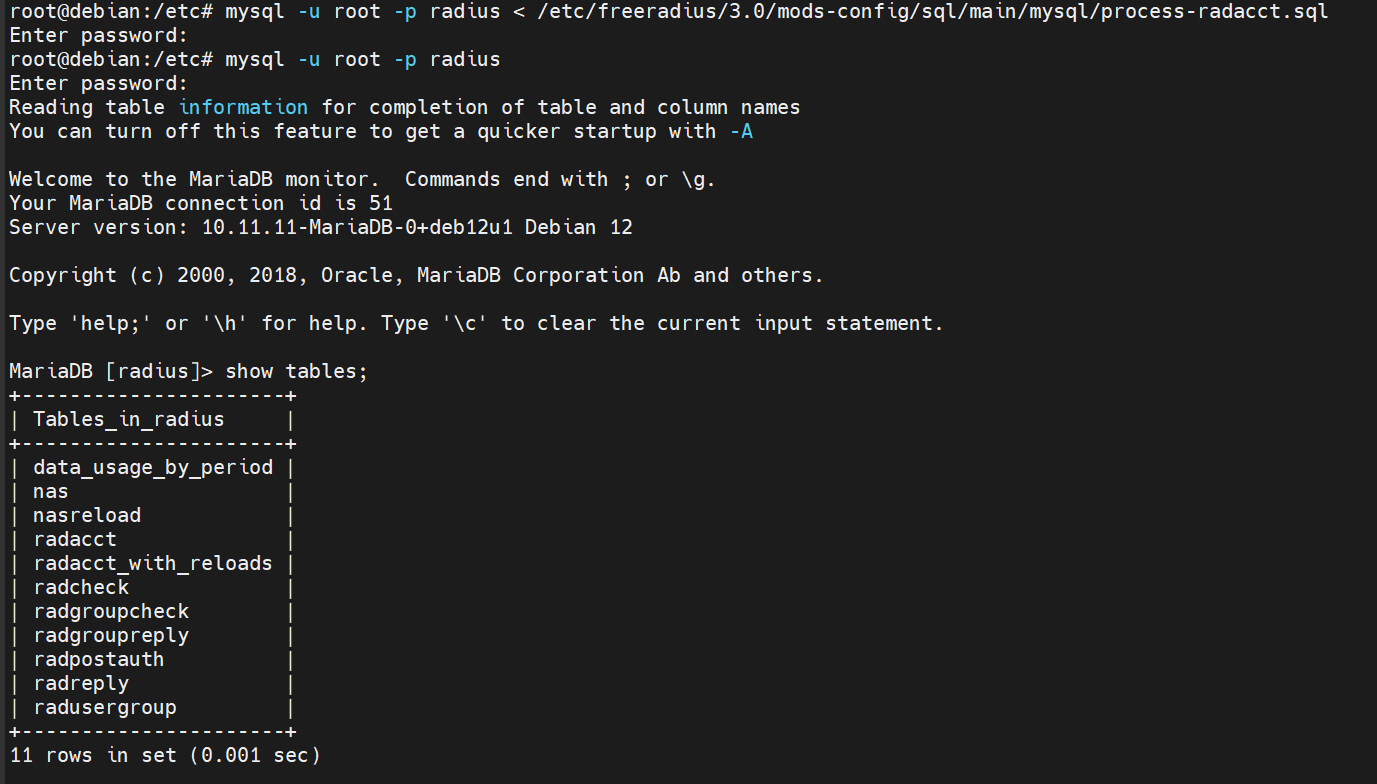Select the radcheck table name
1377x784 pixels.
click(x=81, y=587)
